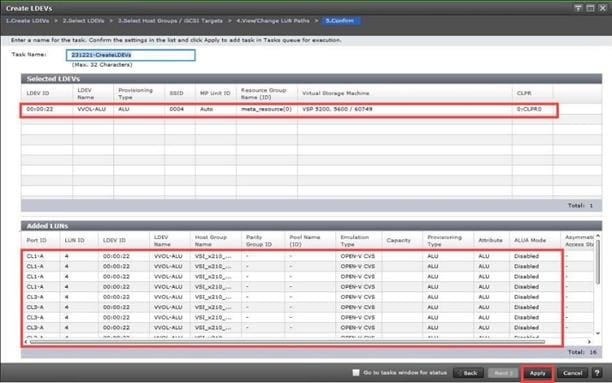Click the Capacity column header
Screen dimensions: 612x383
[398, 240]
